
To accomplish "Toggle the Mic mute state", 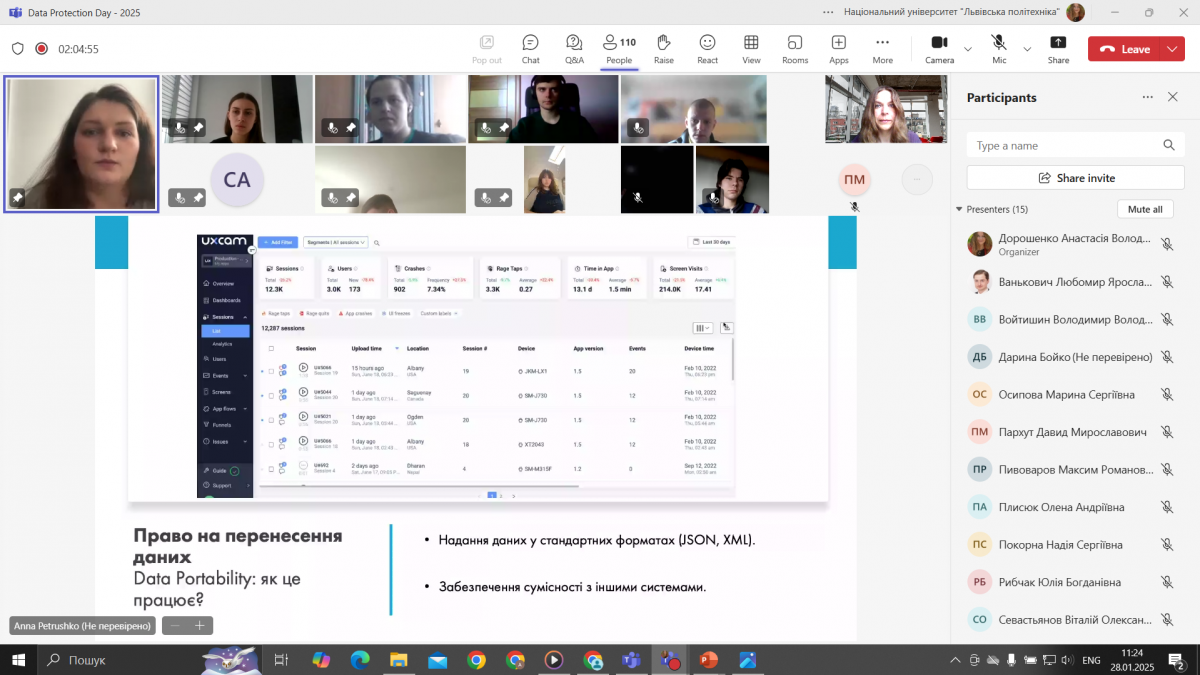I will click(x=999, y=48).
